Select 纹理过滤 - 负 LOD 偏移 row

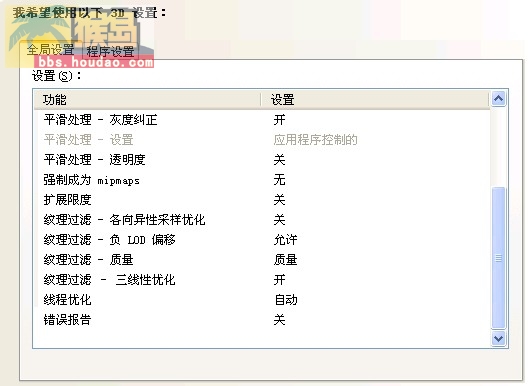(262, 240)
